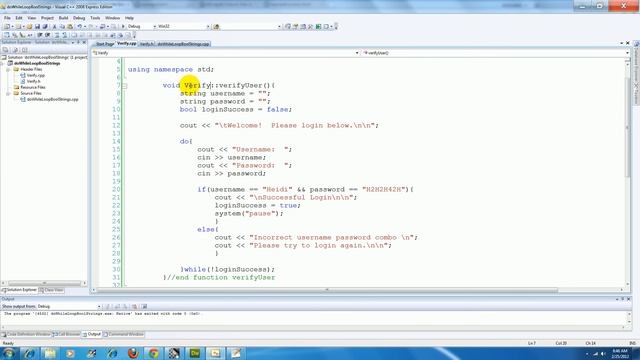Select Verify.h in Solution Explorer tree

[31, 81]
